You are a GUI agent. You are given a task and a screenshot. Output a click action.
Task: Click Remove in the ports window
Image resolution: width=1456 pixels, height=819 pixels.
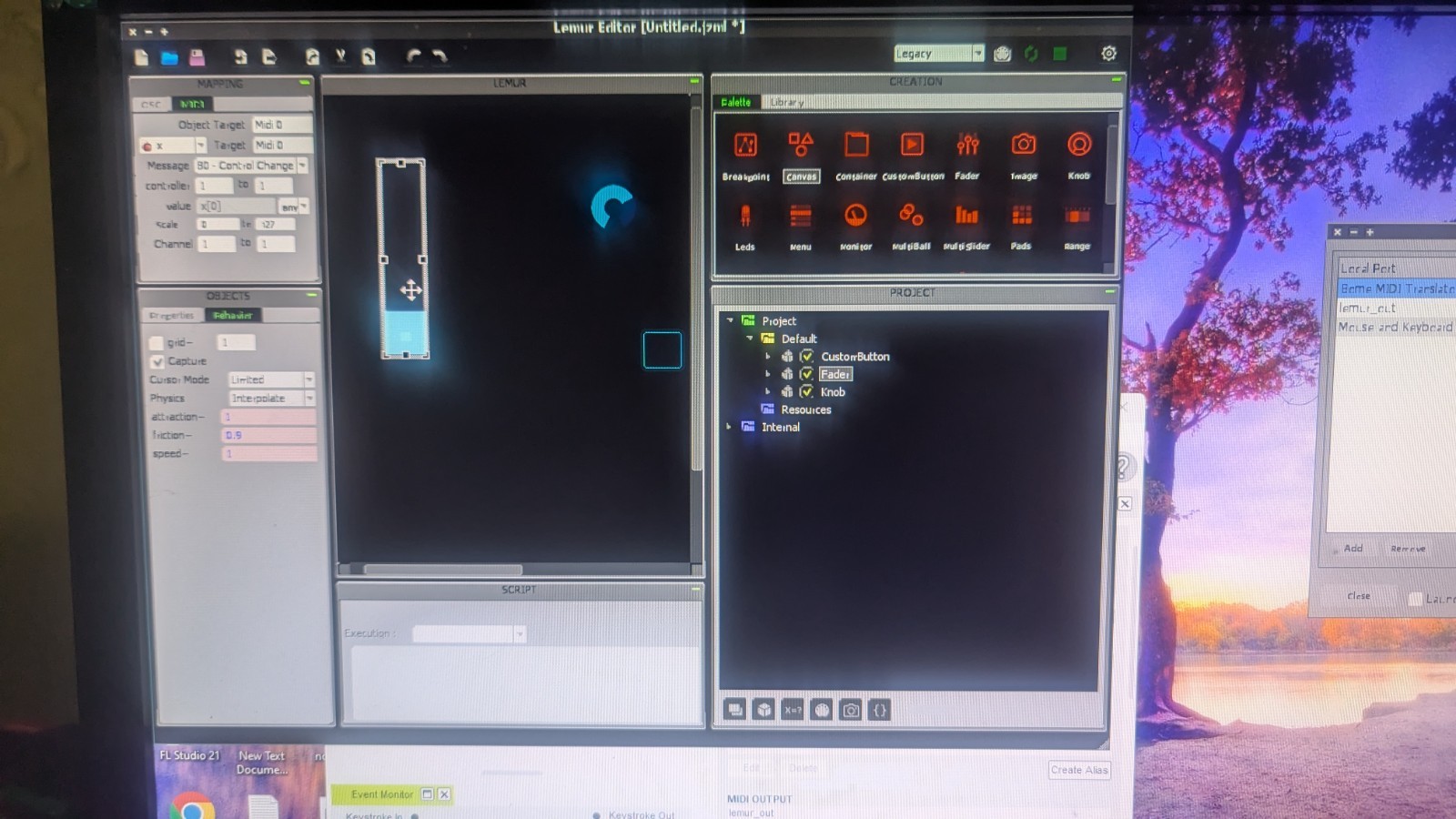point(1408,548)
